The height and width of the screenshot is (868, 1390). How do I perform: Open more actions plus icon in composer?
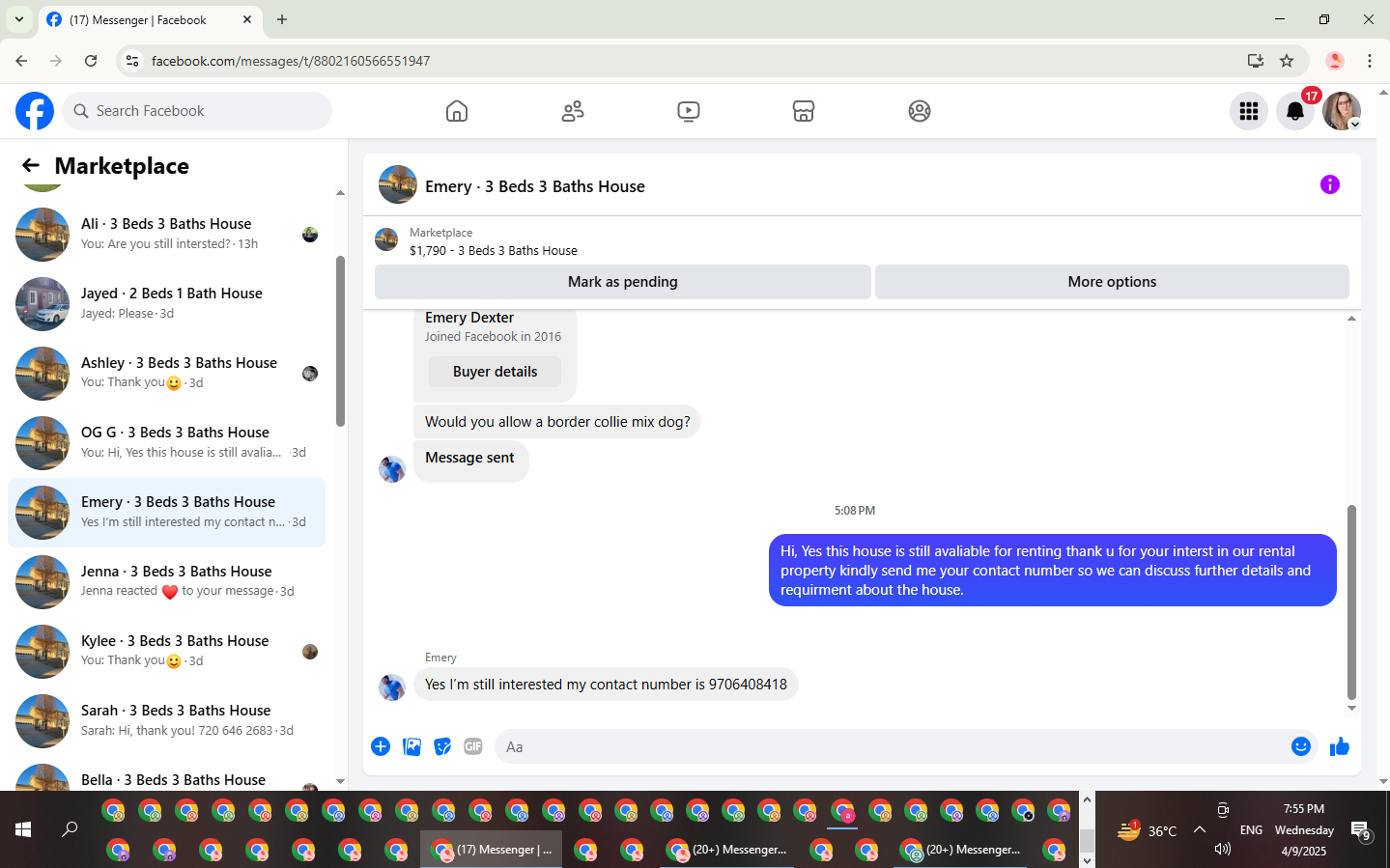click(381, 746)
